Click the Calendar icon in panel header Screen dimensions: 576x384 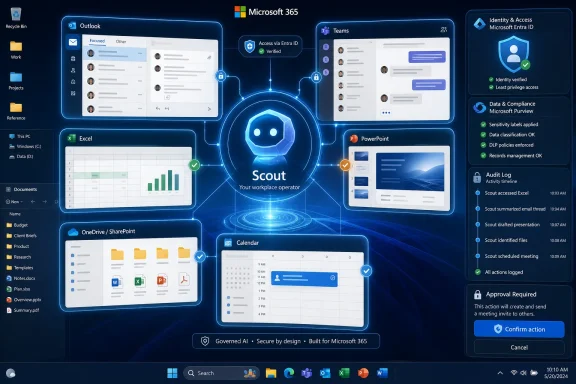pyautogui.click(x=228, y=243)
